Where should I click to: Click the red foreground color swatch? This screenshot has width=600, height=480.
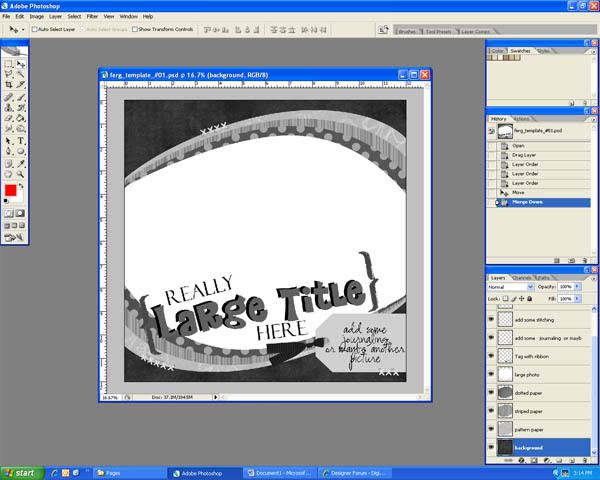10,190
